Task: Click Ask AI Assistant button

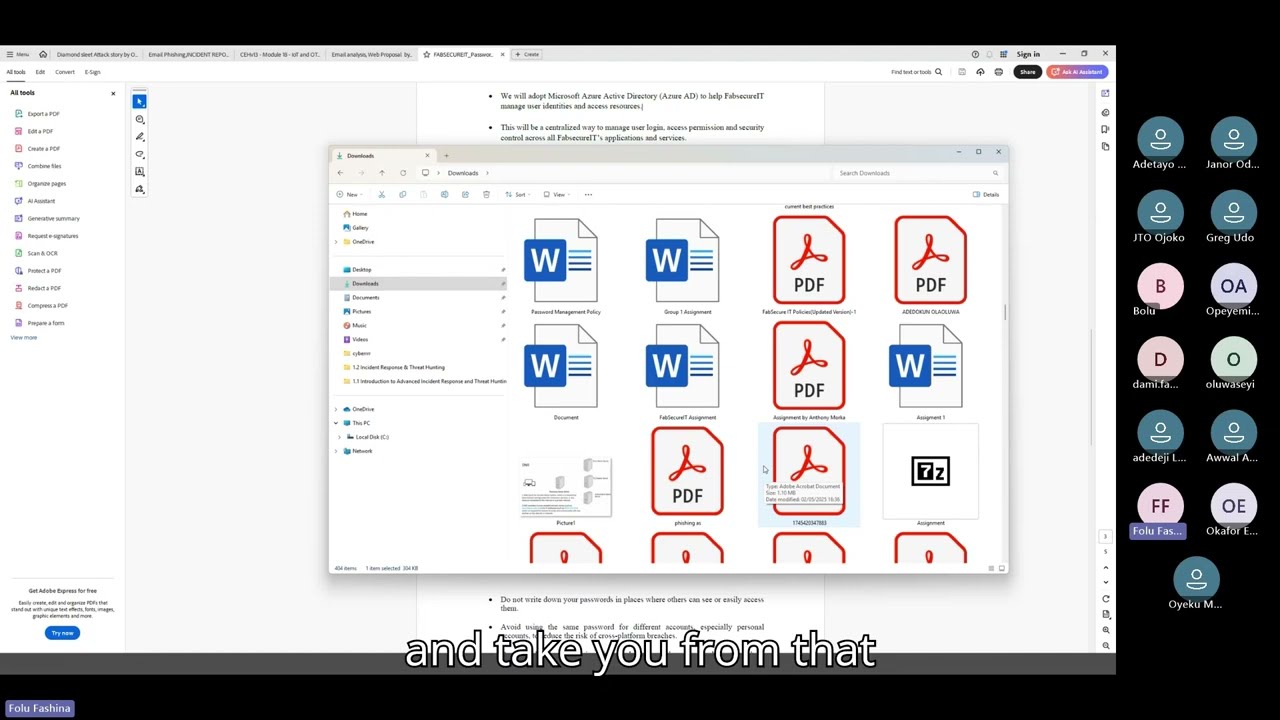Action: coord(1076,72)
